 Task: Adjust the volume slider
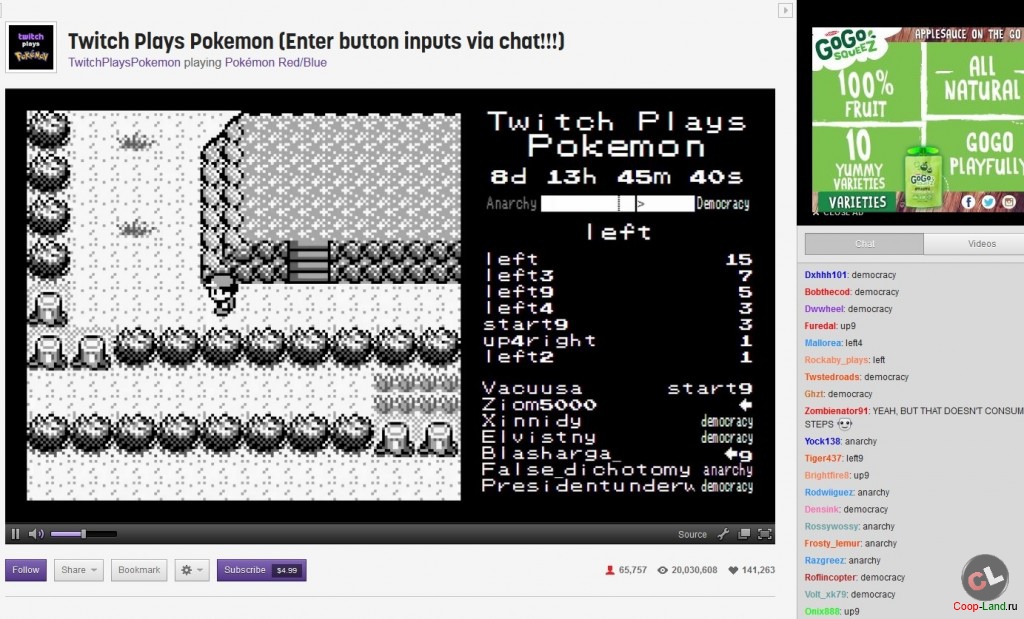coord(84,534)
